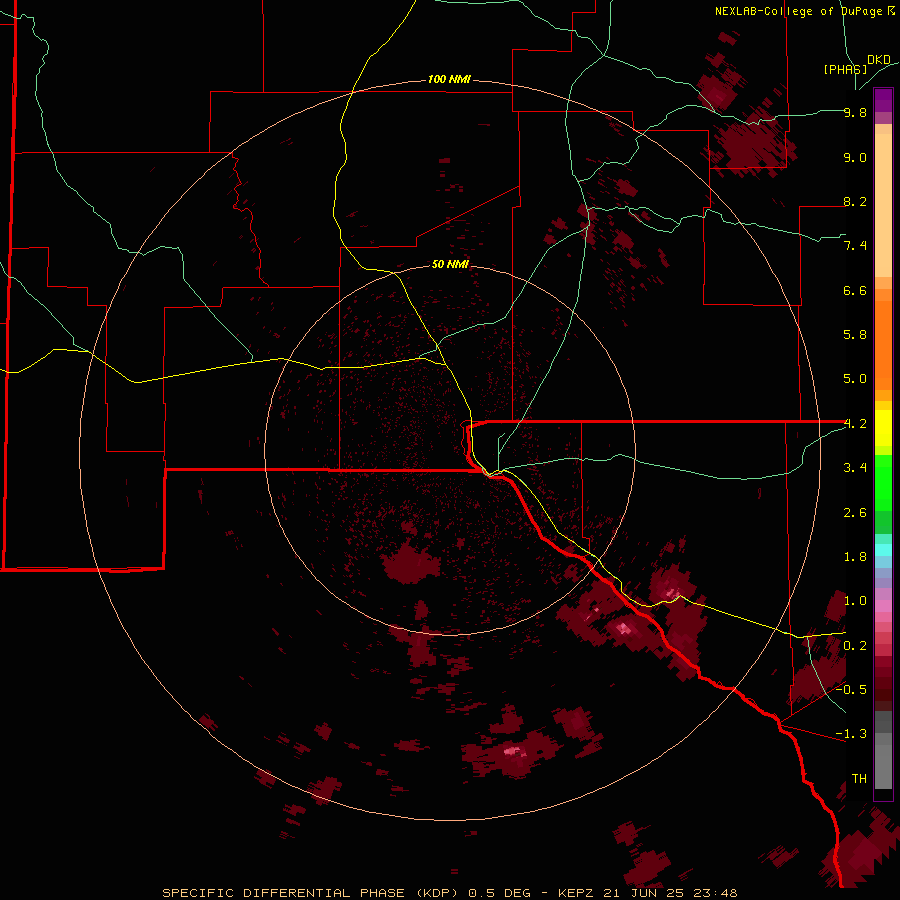
Task: Click the [PHAS] label above the color bar
Action: tap(845, 69)
